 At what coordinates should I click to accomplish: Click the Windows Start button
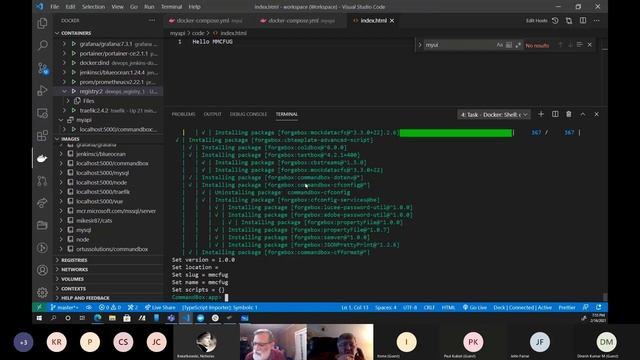pos(39,318)
